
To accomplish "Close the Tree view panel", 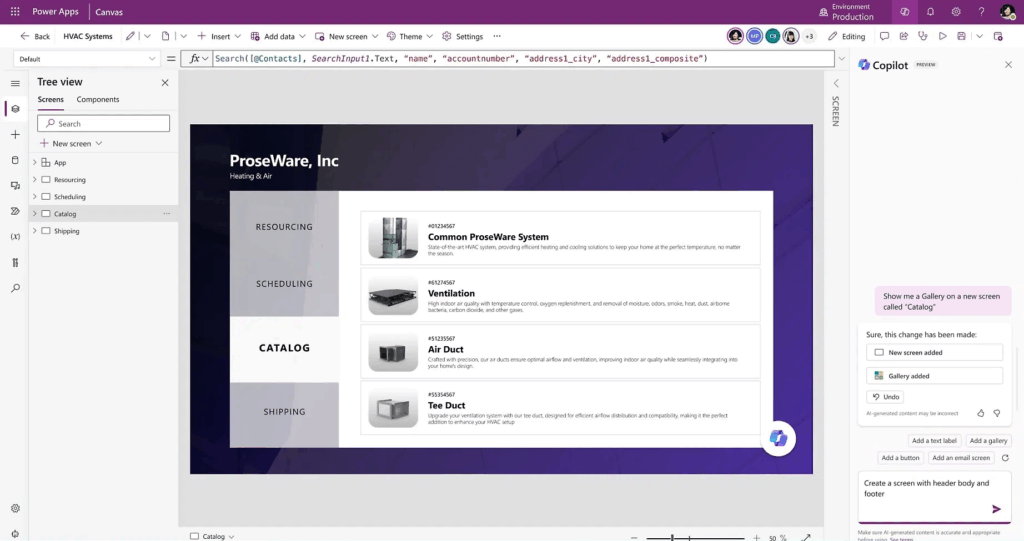I will pyautogui.click(x=165, y=82).
